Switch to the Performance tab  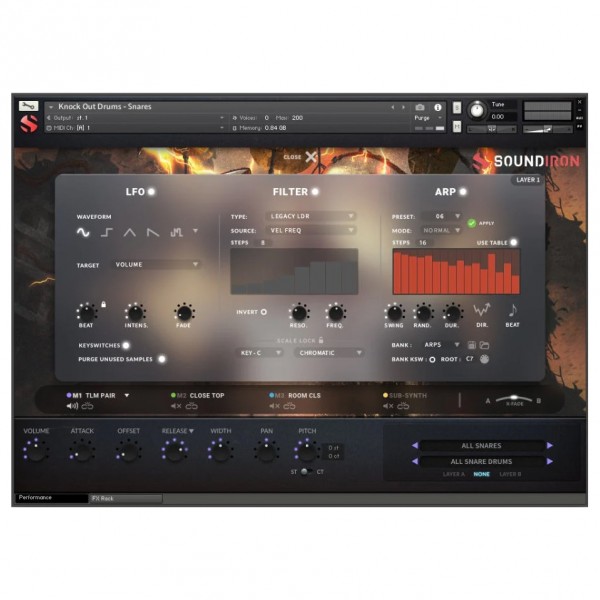click(x=51, y=497)
